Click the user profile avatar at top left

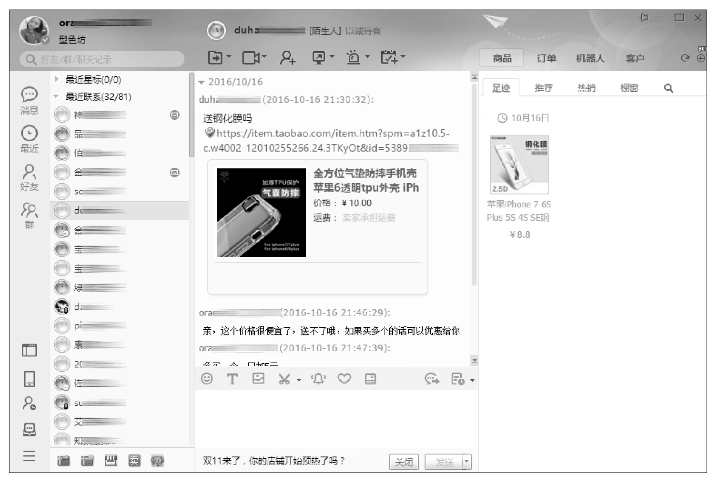34,30
